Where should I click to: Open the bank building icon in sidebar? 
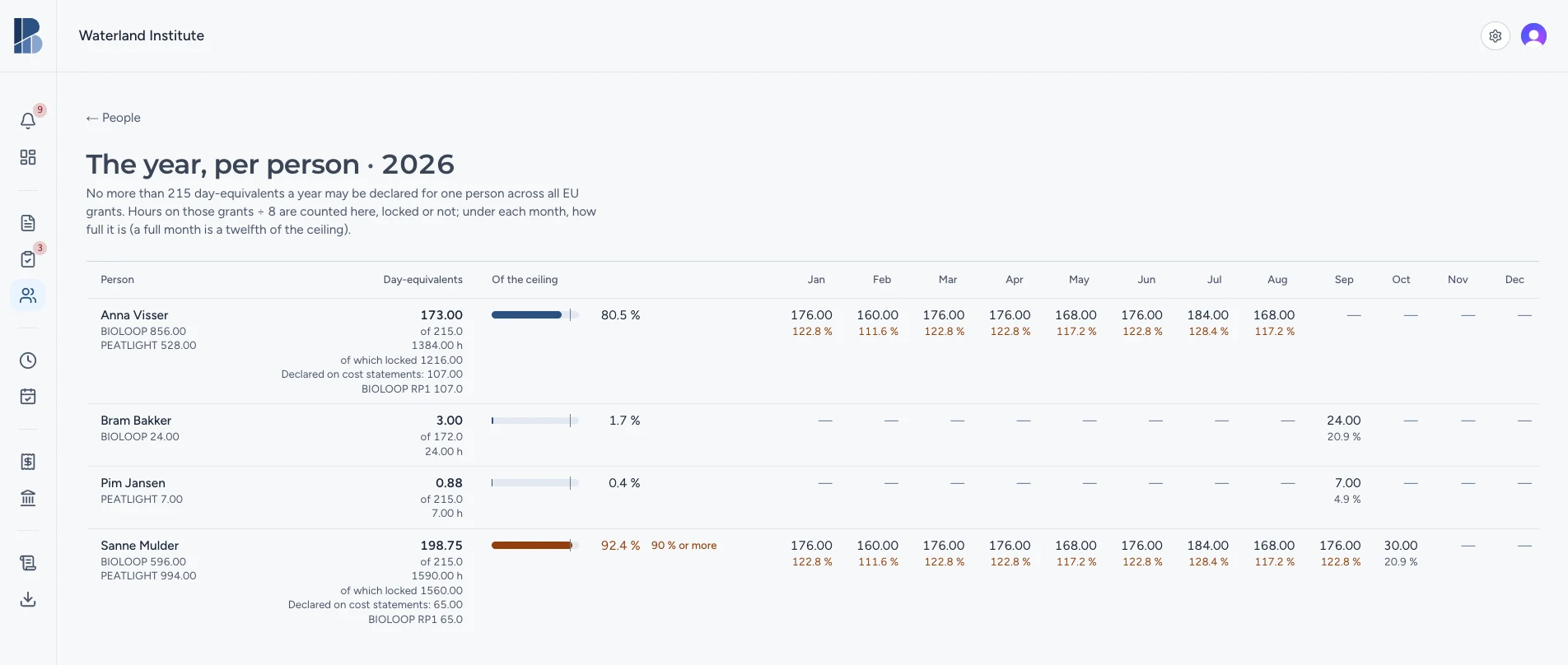[28, 498]
